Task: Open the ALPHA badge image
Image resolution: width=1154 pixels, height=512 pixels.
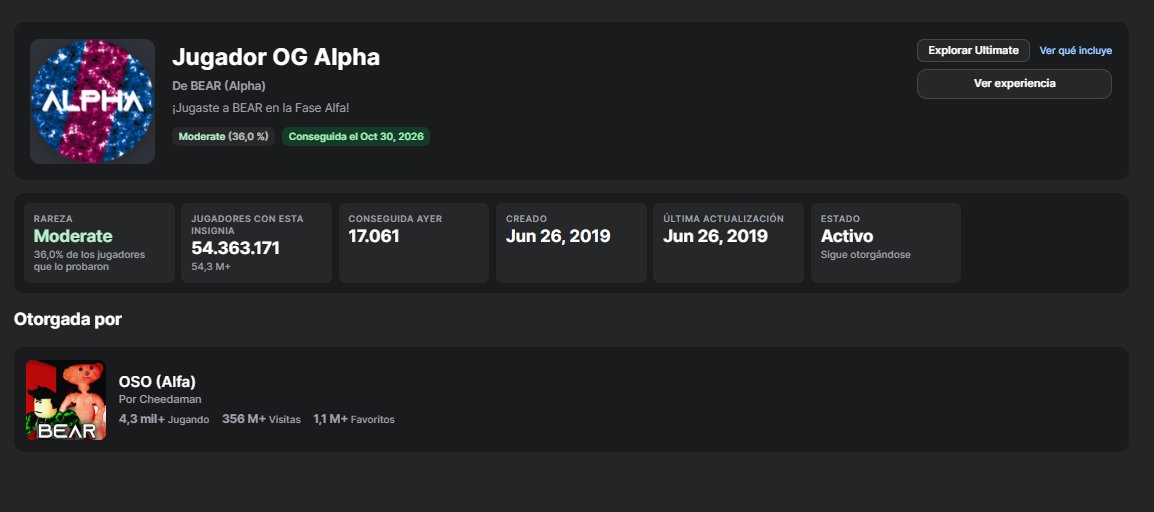Action: click(92, 102)
